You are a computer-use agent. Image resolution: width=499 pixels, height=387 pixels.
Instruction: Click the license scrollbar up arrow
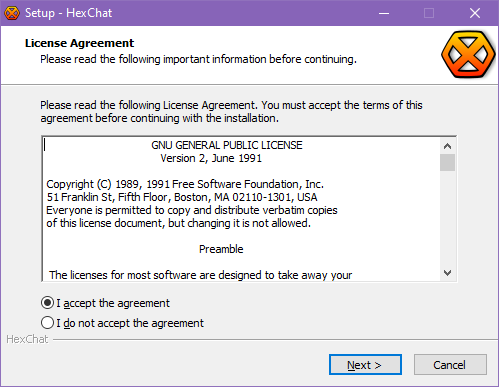(447, 146)
